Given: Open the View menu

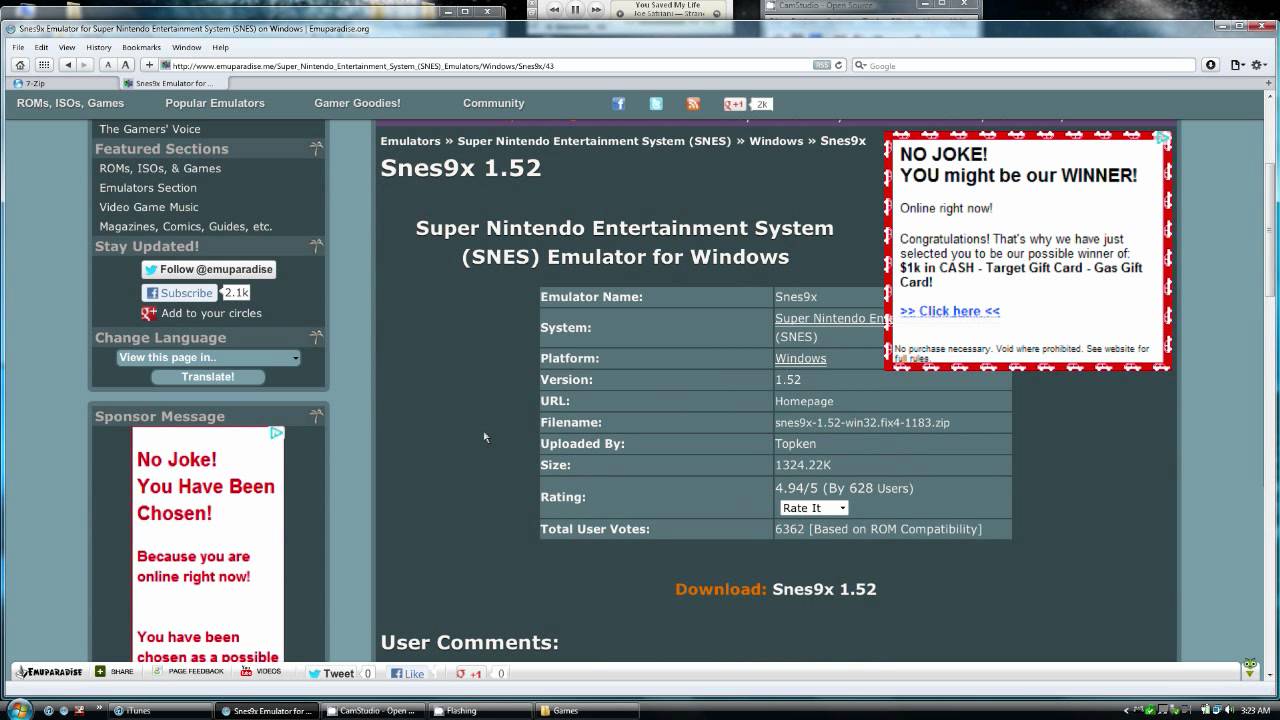Looking at the screenshot, I should coord(67,47).
